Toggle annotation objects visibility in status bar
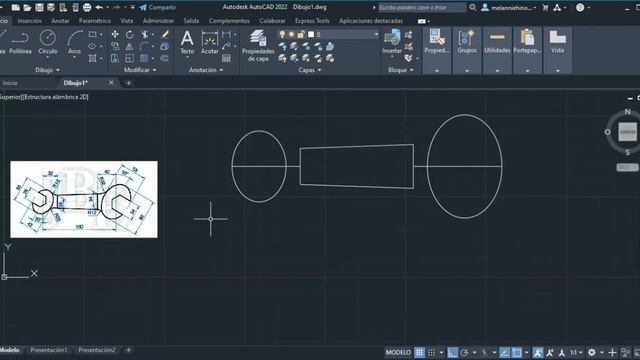 pyautogui.click(x=538, y=352)
